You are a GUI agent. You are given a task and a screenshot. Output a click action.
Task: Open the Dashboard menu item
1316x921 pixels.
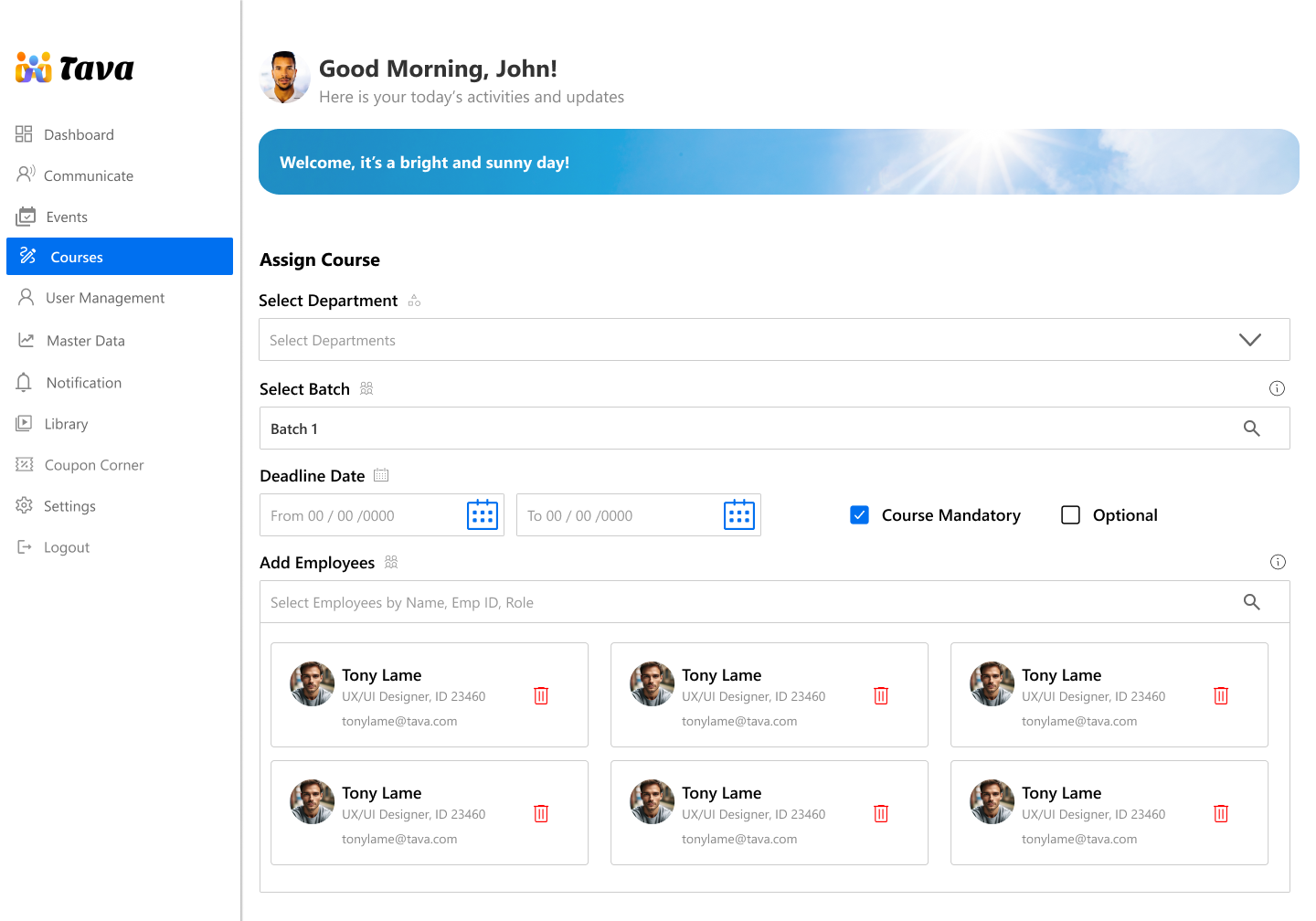coord(79,135)
